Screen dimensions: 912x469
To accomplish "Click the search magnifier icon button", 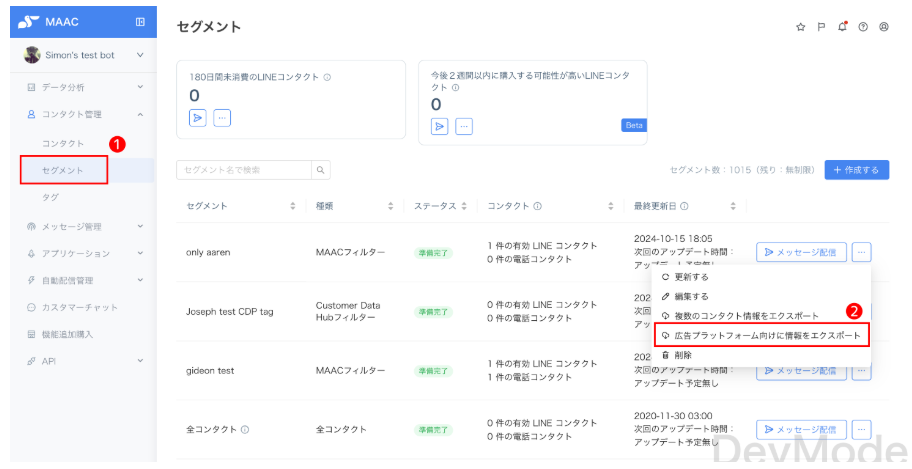I will [321, 170].
